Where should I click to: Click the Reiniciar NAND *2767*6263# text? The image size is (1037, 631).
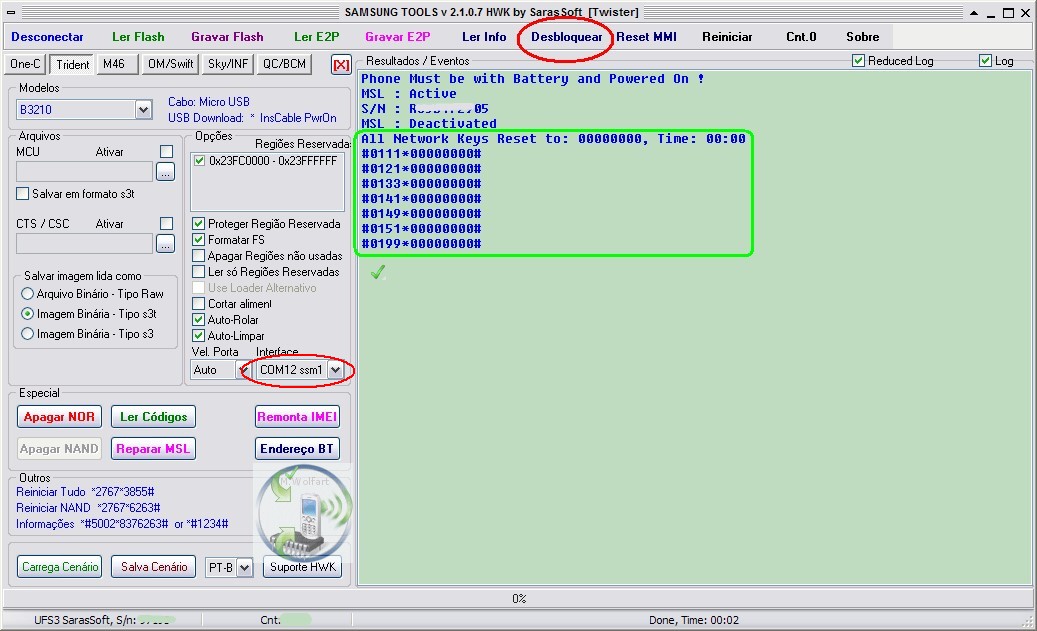(x=88, y=508)
